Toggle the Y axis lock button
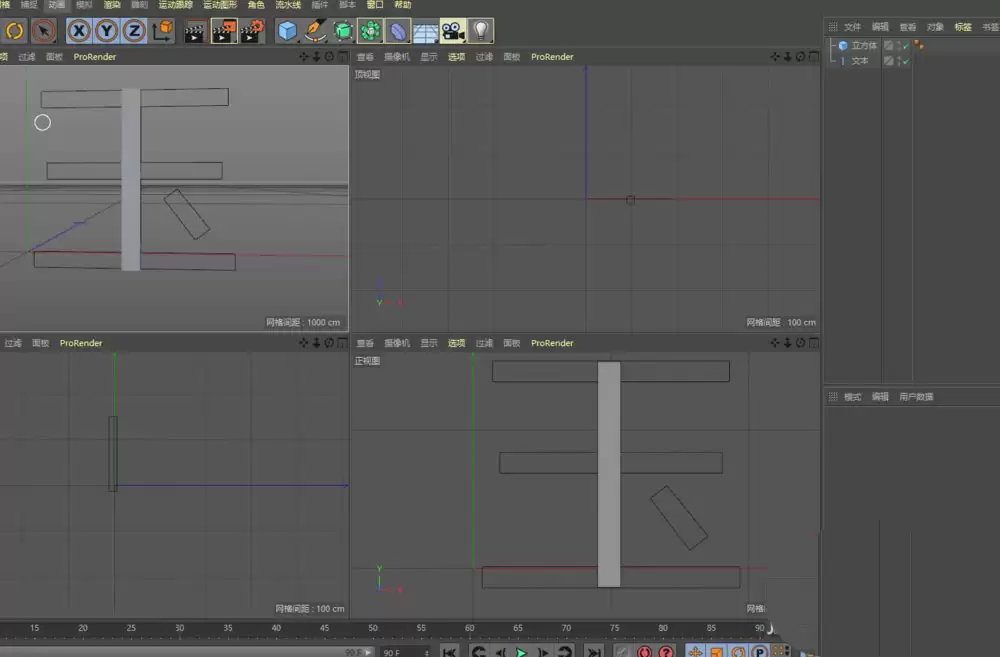The height and width of the screenshot is (657, 1000). tap(108, 30)
